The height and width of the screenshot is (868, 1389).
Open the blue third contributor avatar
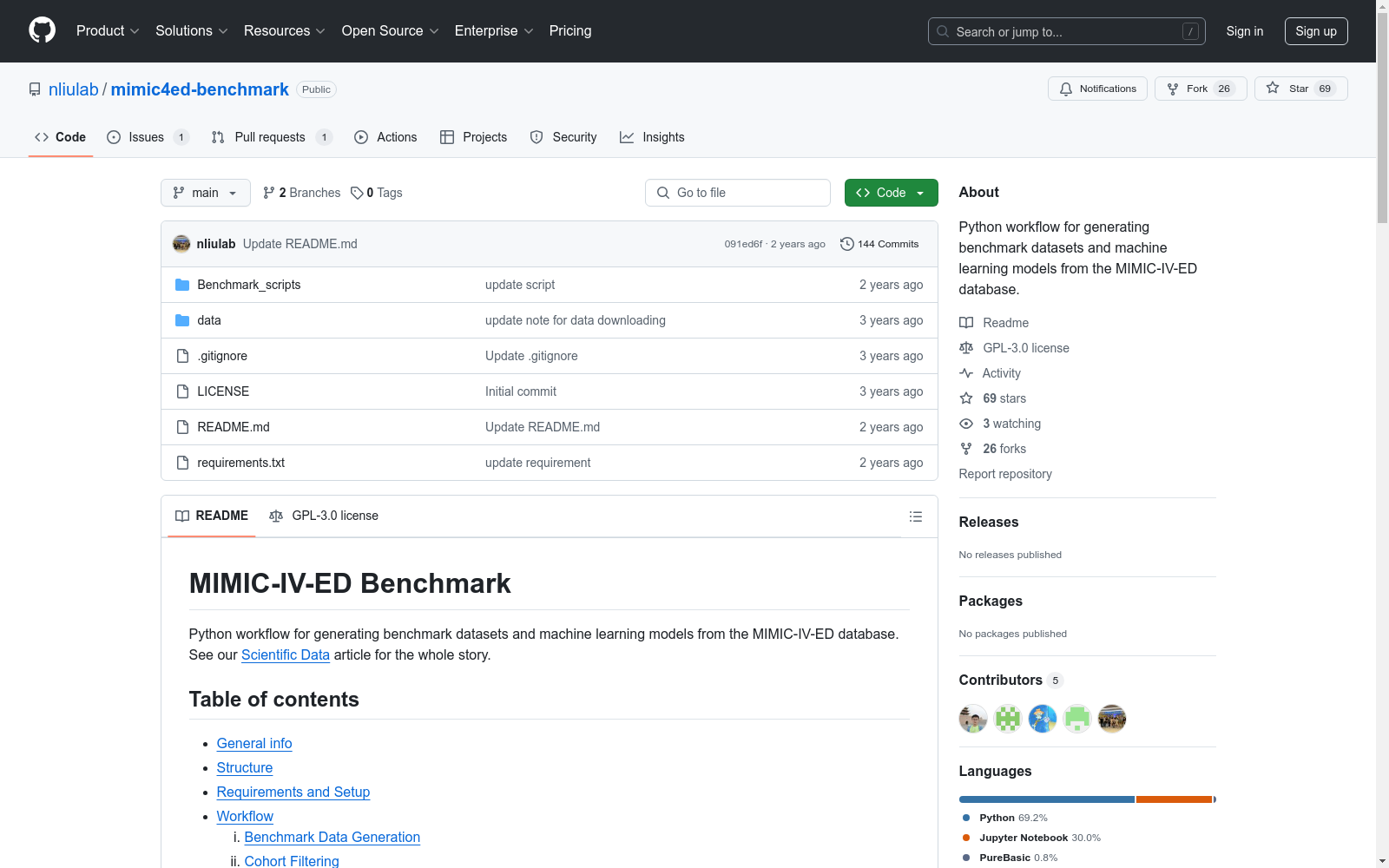pos(1043,719)
